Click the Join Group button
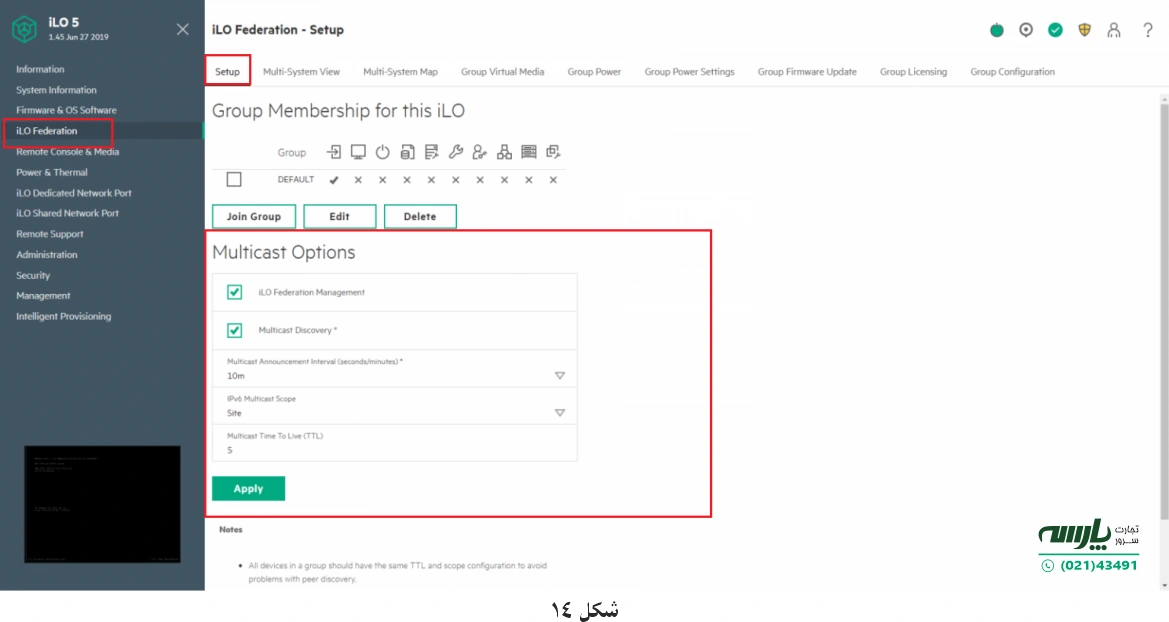The height and width of the screenshot is (622, 1169). coord(253,216)
